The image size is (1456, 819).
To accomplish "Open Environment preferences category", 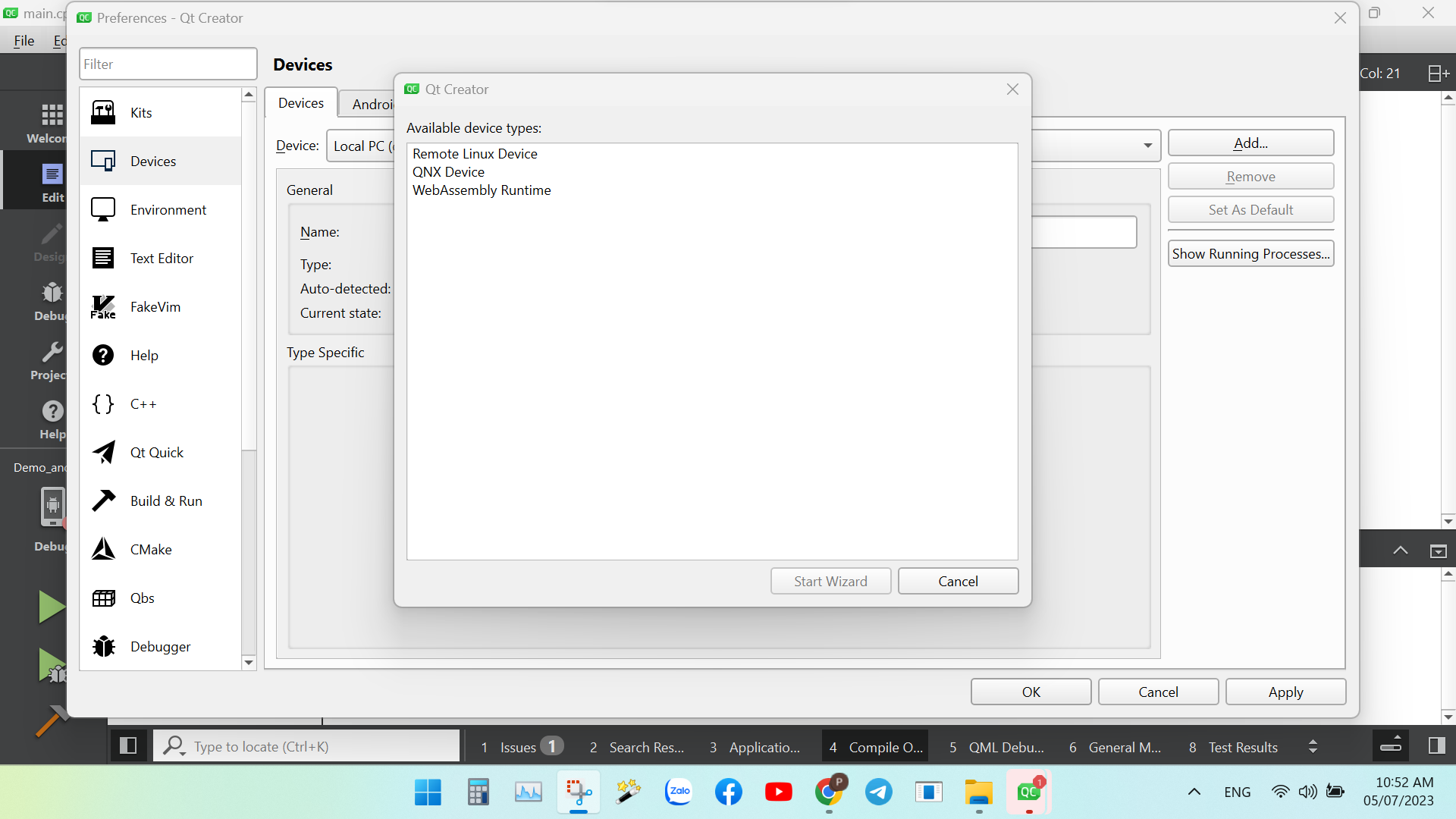I will coord(160,209).
